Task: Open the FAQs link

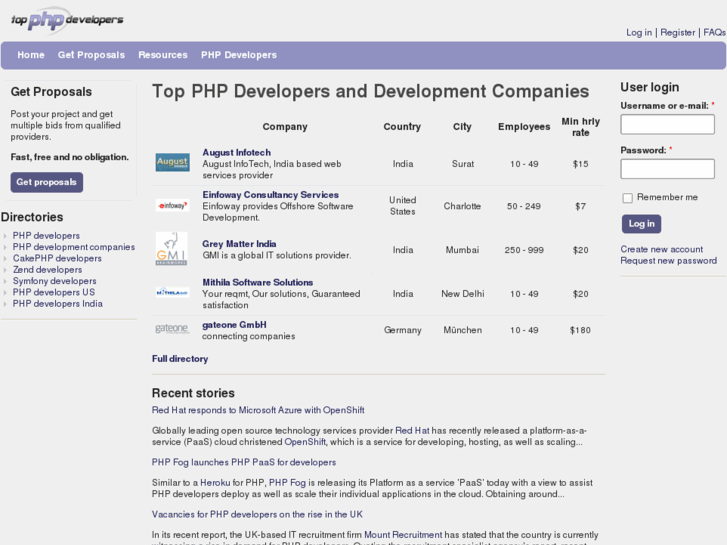Action: 714,32
